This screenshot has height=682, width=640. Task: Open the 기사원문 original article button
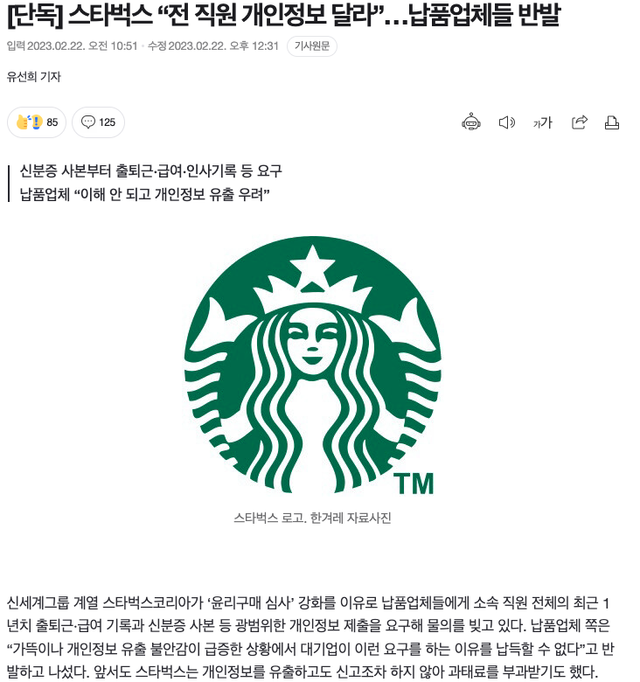point(312,46)
